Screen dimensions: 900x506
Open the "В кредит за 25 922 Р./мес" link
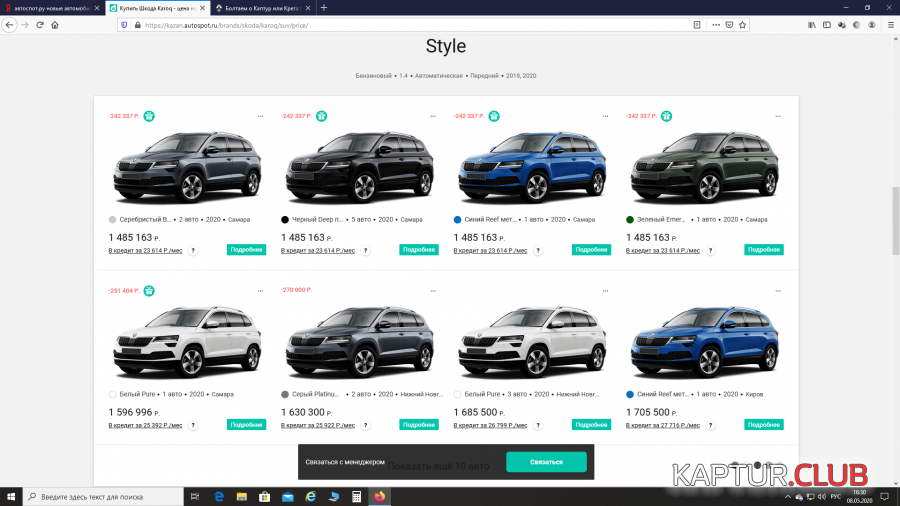tap(318, 425)
